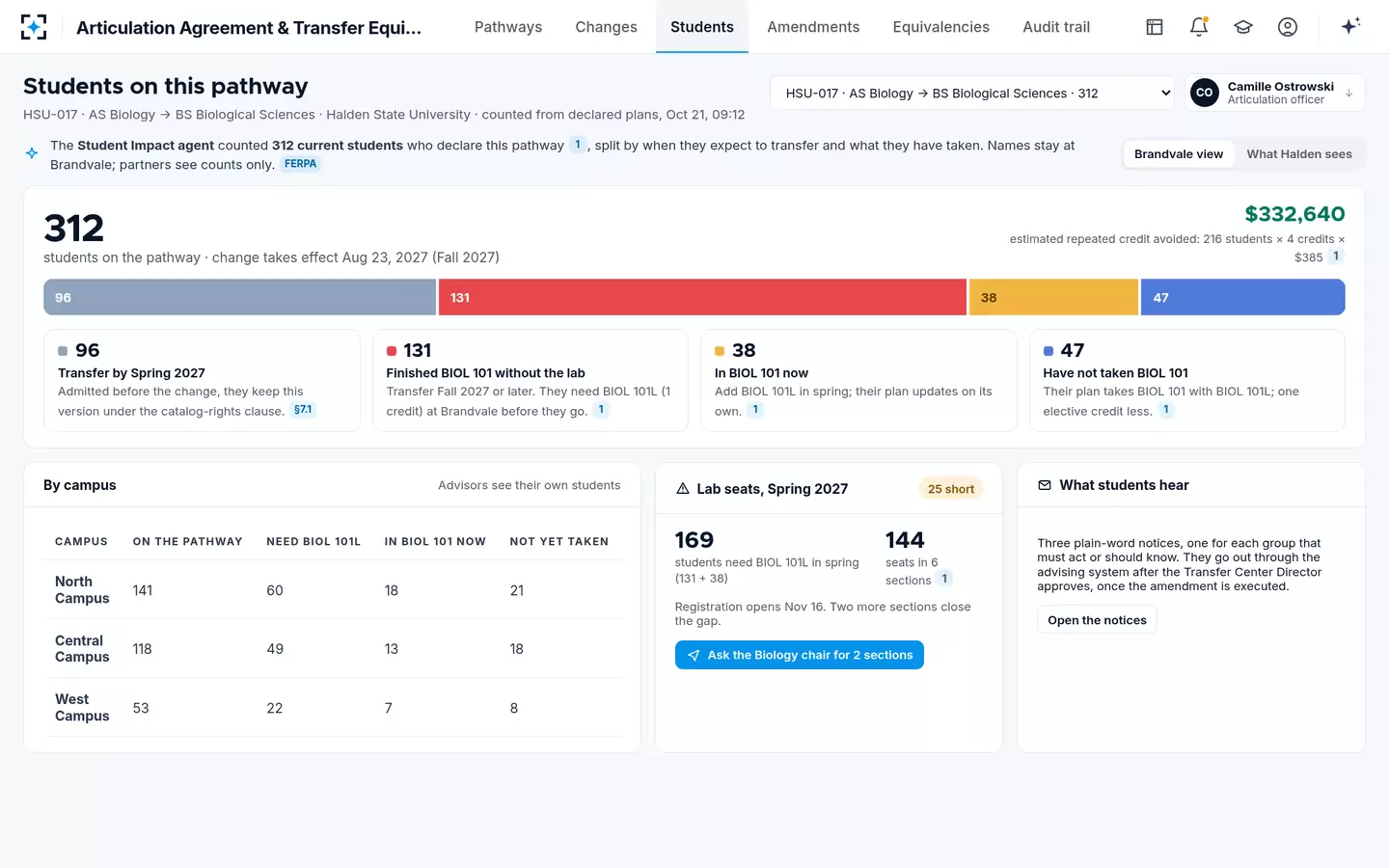The height and width of the screenshot is (868, 1389).
Task: Click the blue 47 bar segment
Action: click(1243, 297)
